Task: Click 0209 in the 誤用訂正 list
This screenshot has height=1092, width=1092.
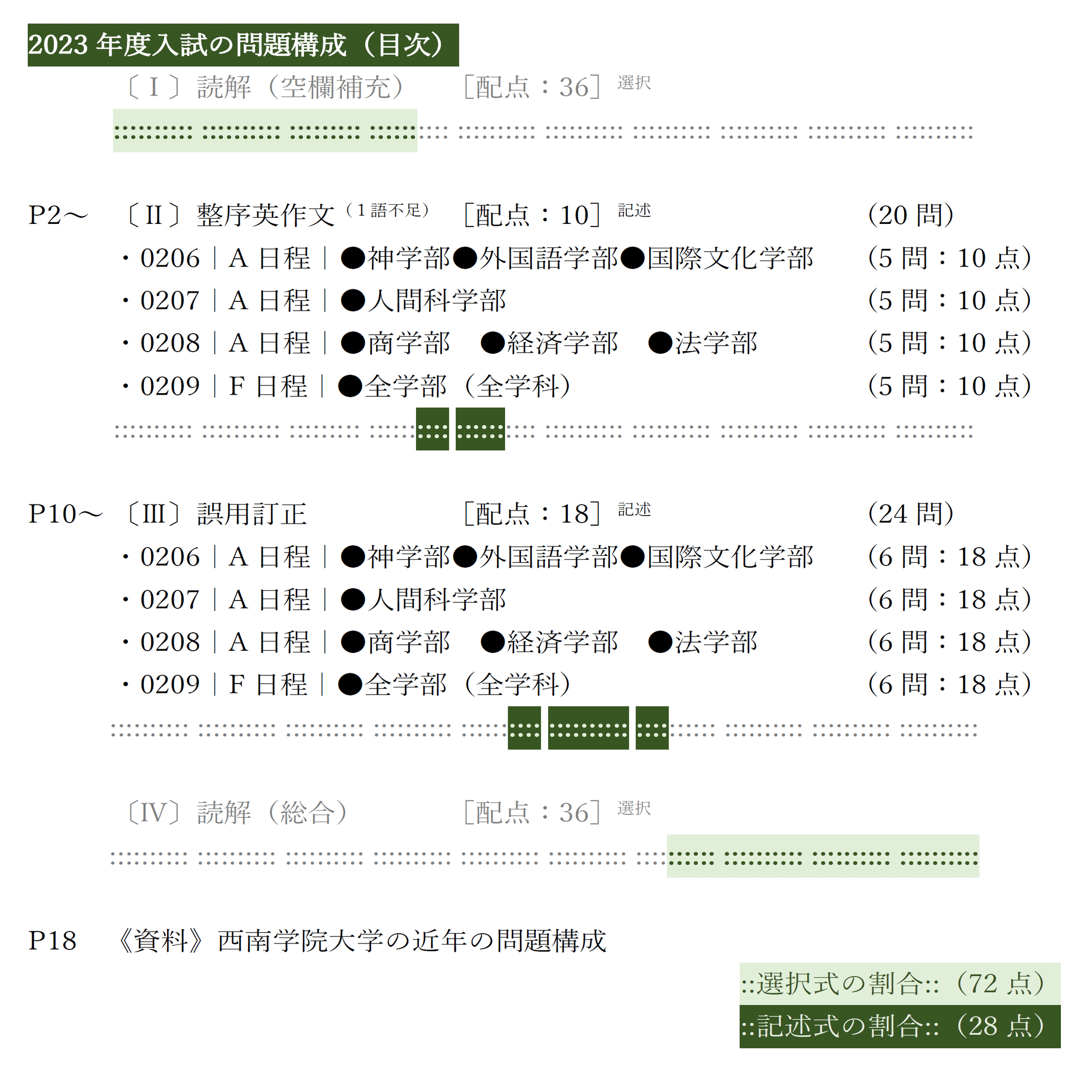Action: pyautogui.click(x=170, y=685)
